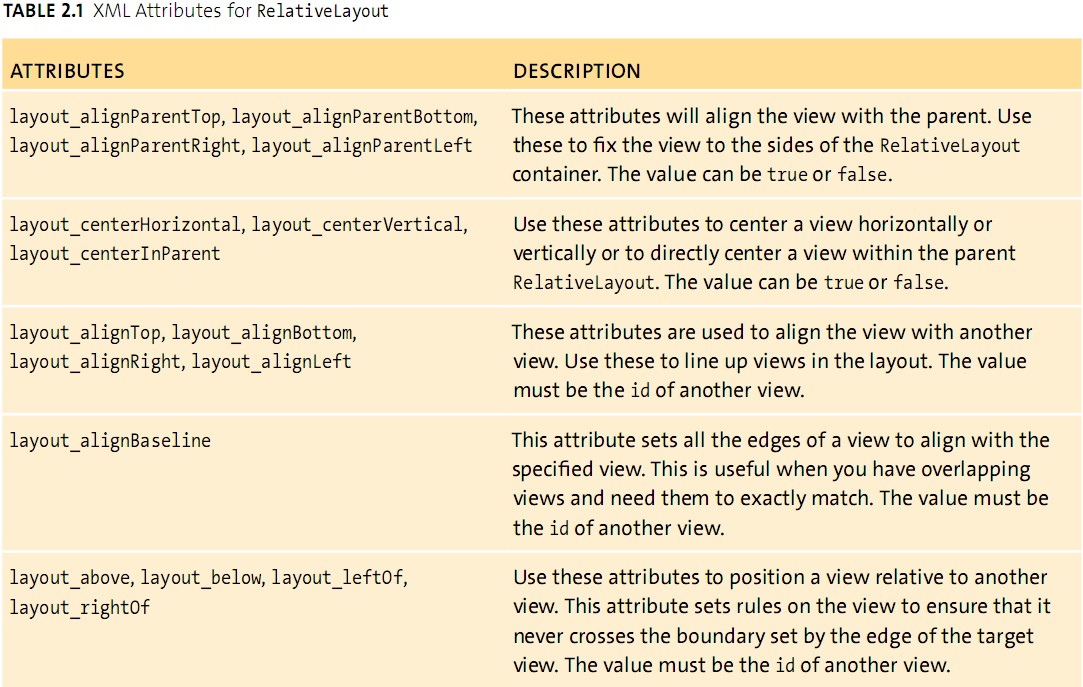Viewport: 1083px width, 687px height.
Task: Click the layout_centerInParent attribute text
Action: point(115,254)
